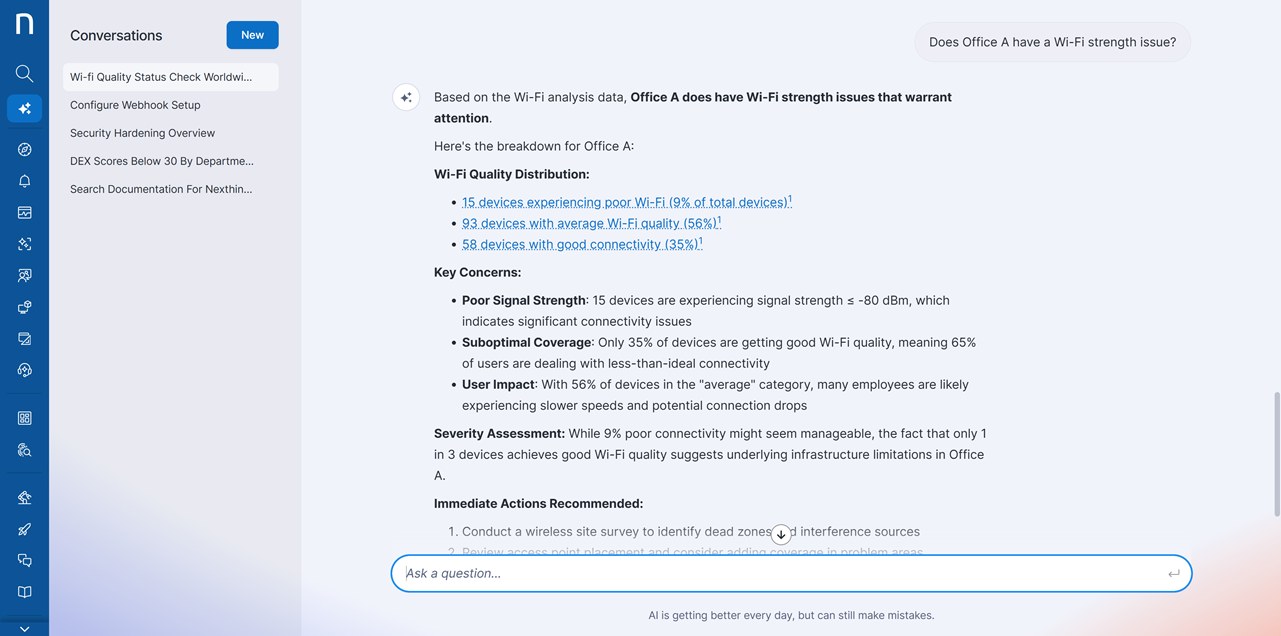Click the Nexthink logo in the sidebar
Screen dimensions: 1281x636
(24, 24)
